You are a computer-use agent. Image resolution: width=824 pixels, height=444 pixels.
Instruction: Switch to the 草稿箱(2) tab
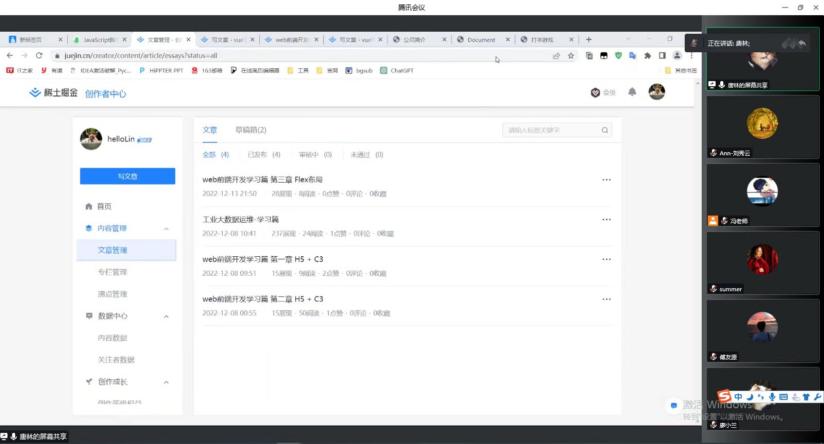click(x=250, y=130)
